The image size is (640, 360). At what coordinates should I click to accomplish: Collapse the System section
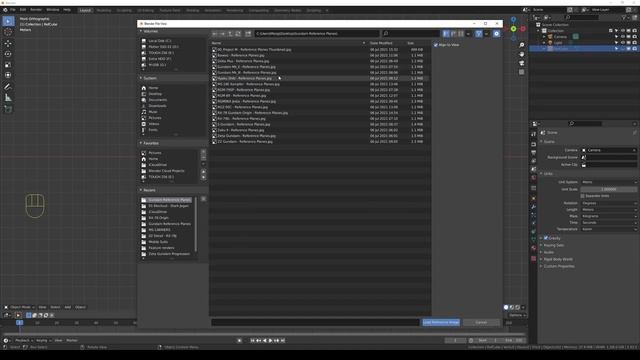click(141, 78)
